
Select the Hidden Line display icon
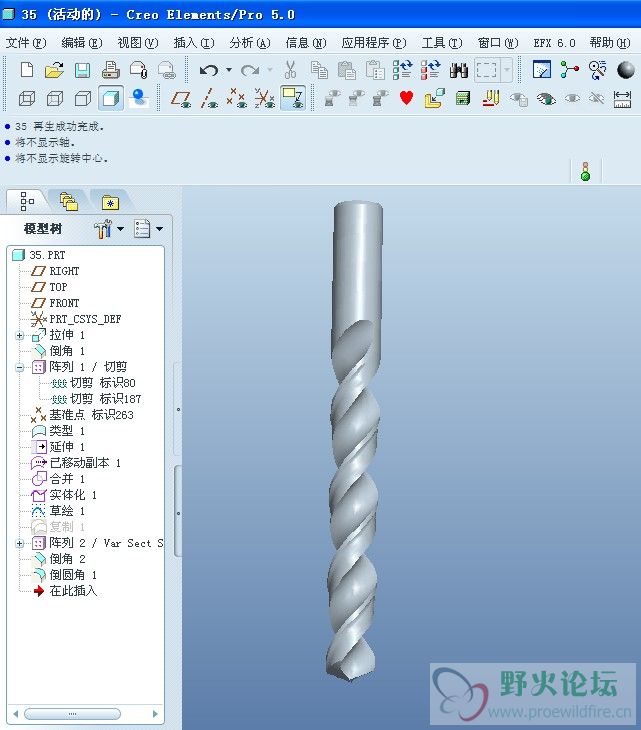click(x=55, y=99)
